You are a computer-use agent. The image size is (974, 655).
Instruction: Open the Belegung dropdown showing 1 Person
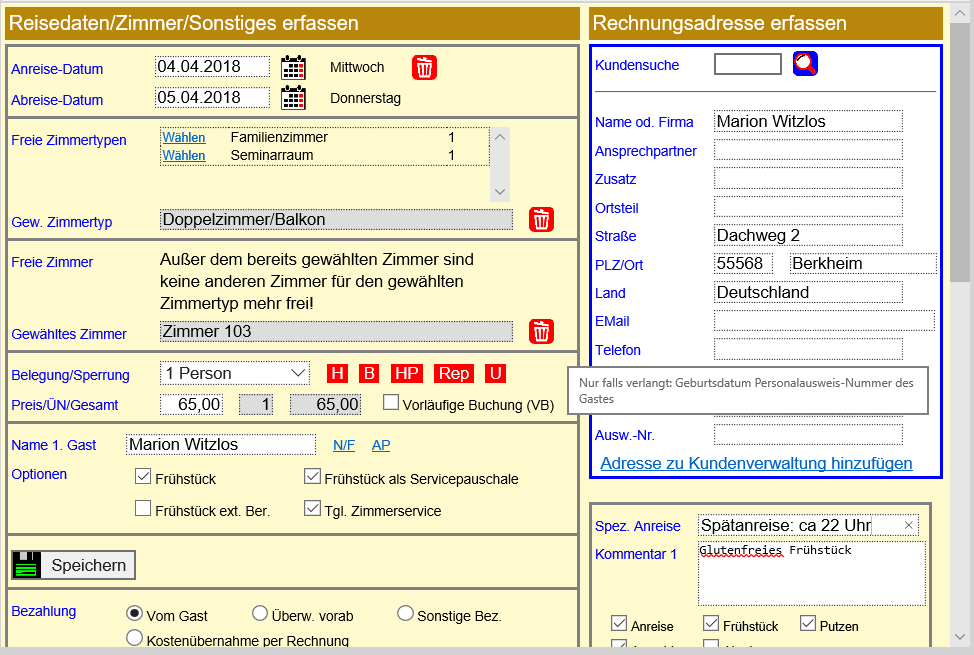pos(234,372)
